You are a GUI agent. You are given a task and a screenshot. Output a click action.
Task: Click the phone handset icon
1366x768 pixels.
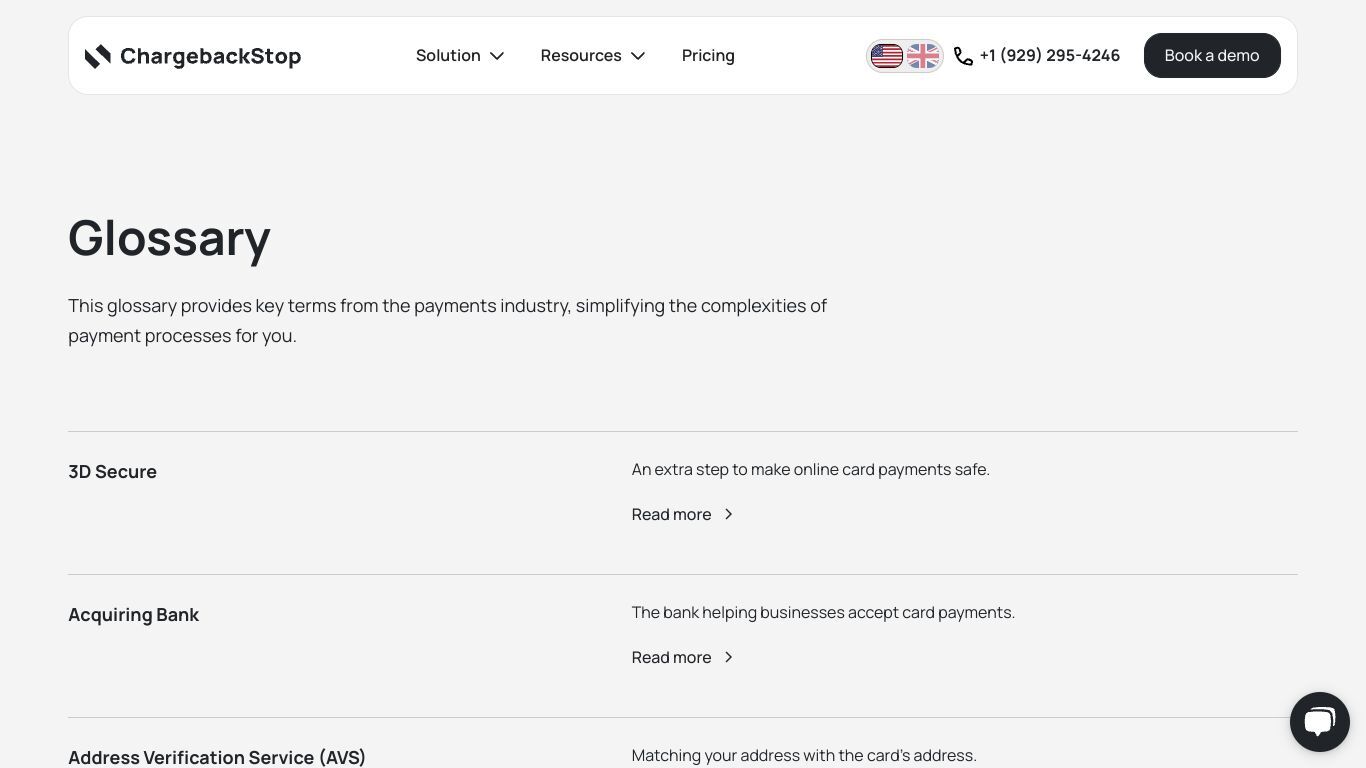[x=963, y=56]
